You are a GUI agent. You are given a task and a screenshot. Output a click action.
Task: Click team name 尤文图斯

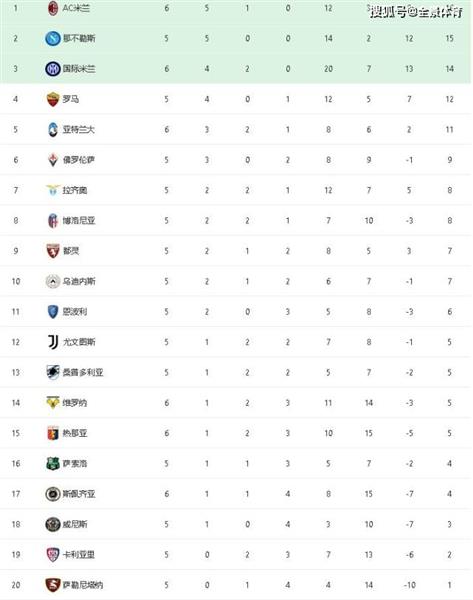(79, 342)
